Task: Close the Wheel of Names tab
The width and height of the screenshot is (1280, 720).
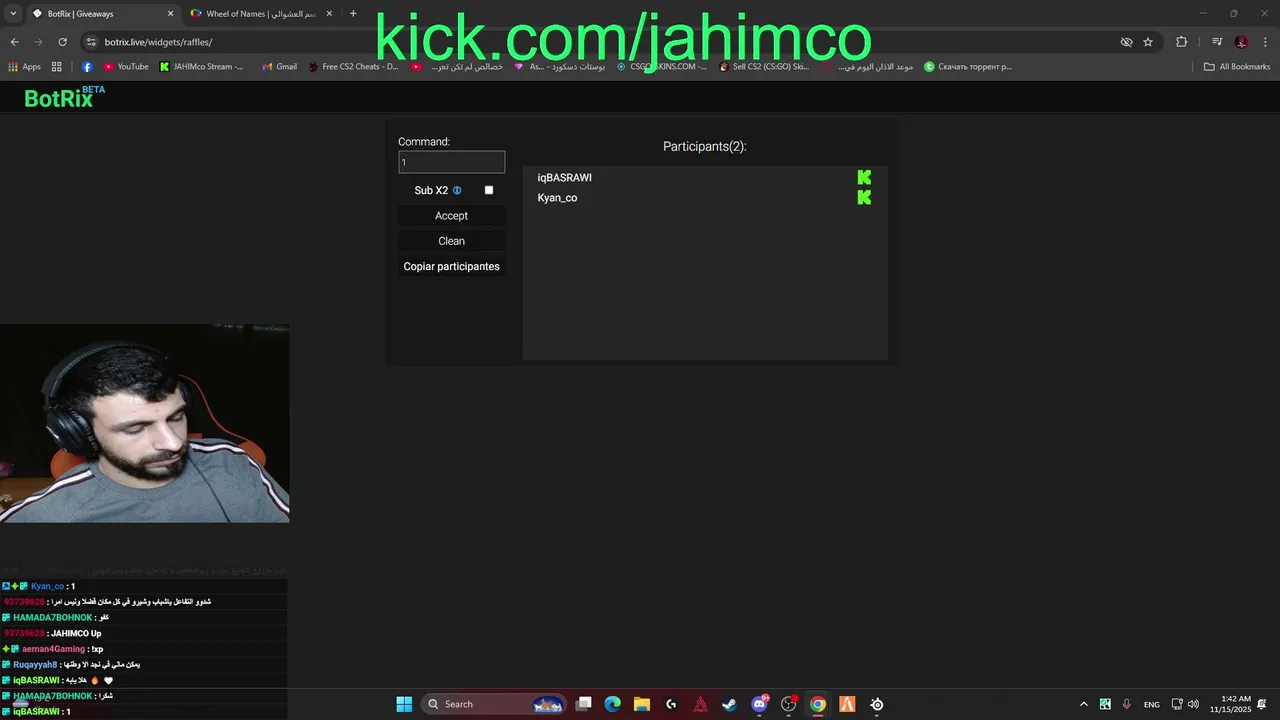Action: [329, 14]
